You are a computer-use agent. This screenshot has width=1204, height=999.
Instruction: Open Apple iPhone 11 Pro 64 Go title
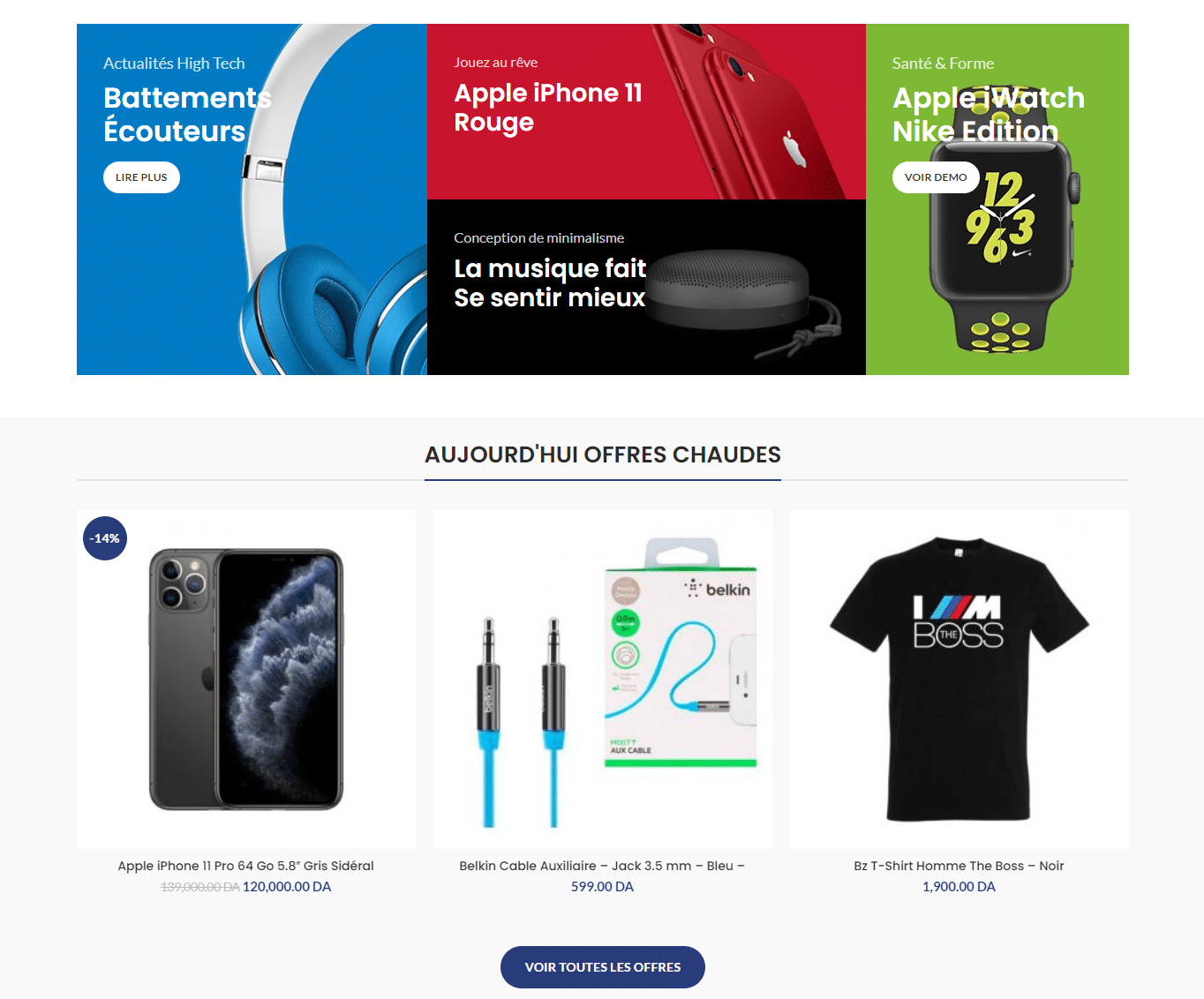pyautogui.click(x=246, y=866)
